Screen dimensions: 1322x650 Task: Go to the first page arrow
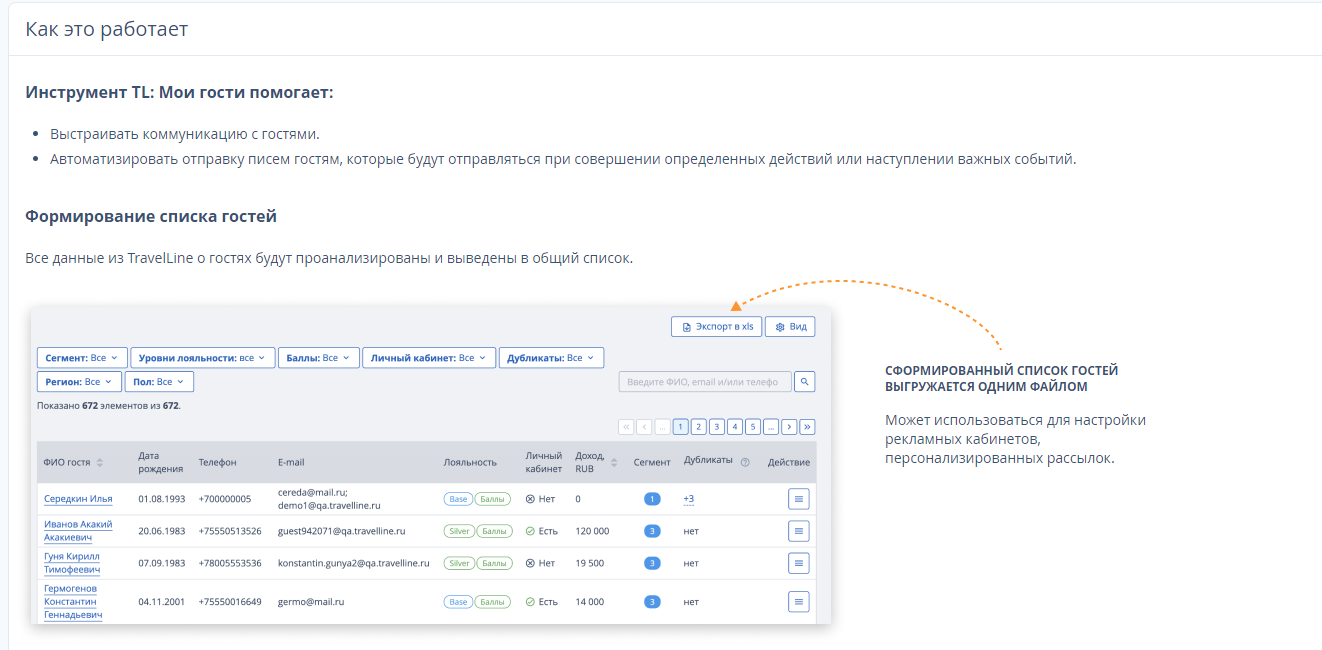point(627,427)
